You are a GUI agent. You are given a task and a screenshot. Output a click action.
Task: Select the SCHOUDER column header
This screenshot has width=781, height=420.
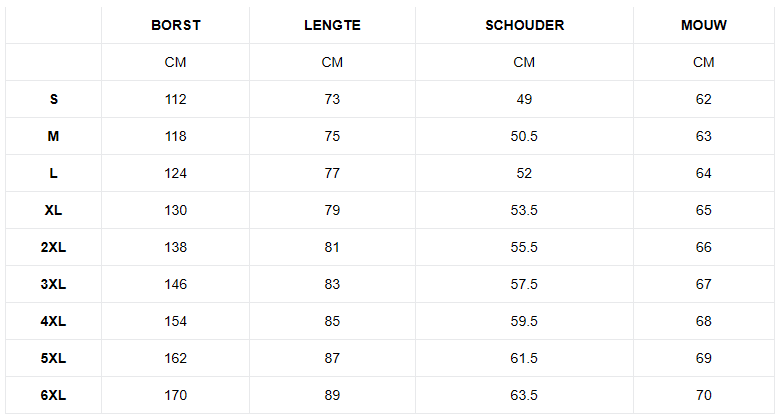pos(524,25)
